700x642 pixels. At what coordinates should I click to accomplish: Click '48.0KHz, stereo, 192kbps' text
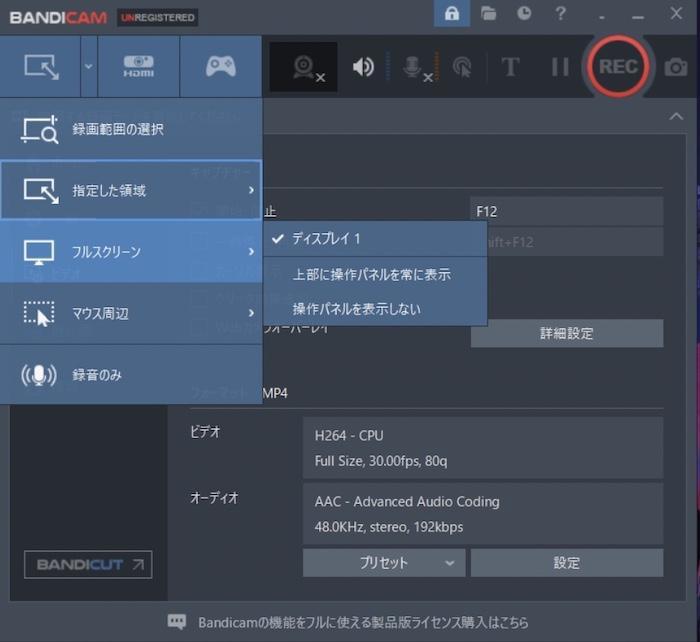click(x=388, y=527)
